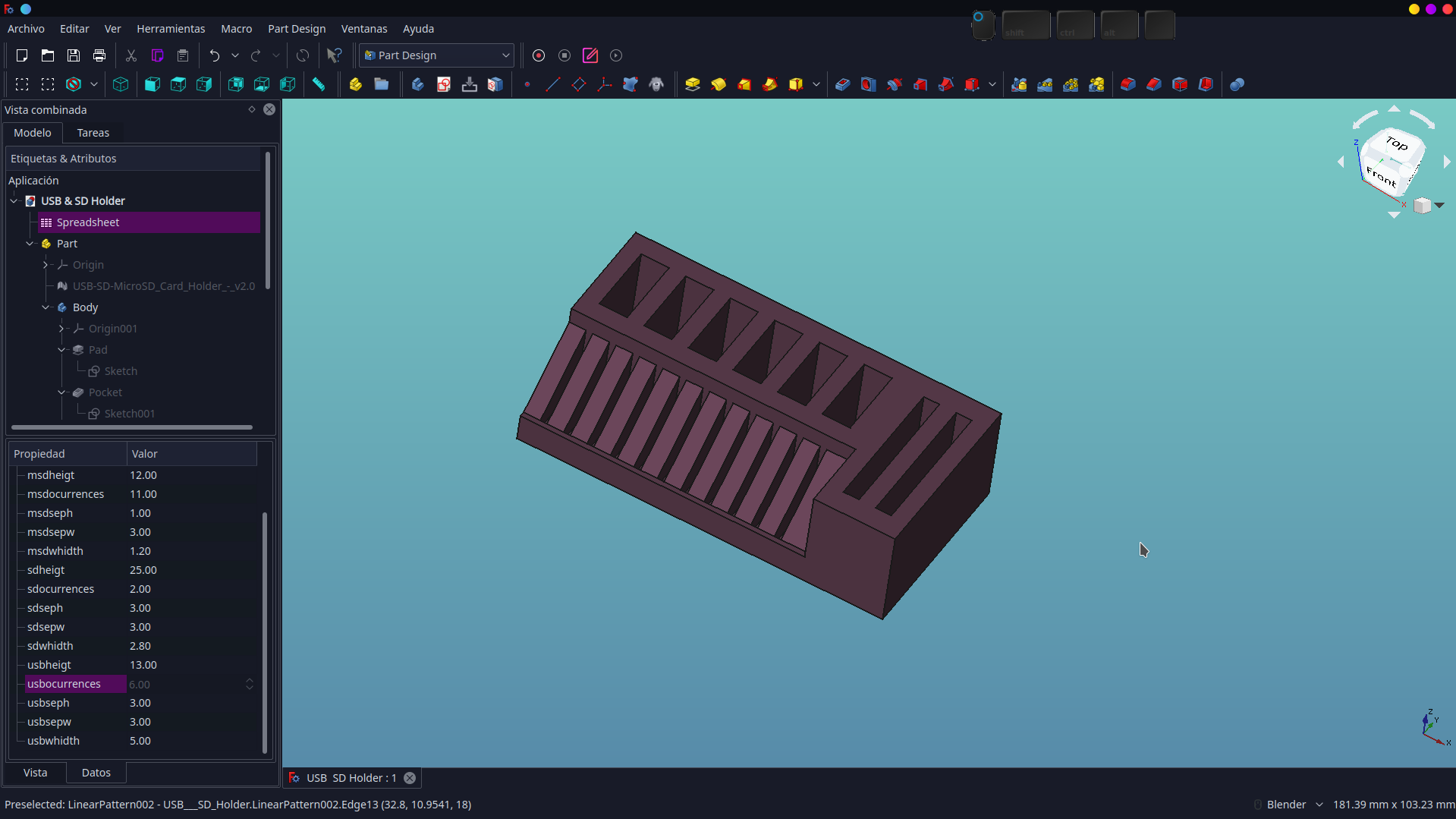Screen dimensions: 1456x819
Task: Click the usbocurrences value stepper arrows
Action: (249, 684)
